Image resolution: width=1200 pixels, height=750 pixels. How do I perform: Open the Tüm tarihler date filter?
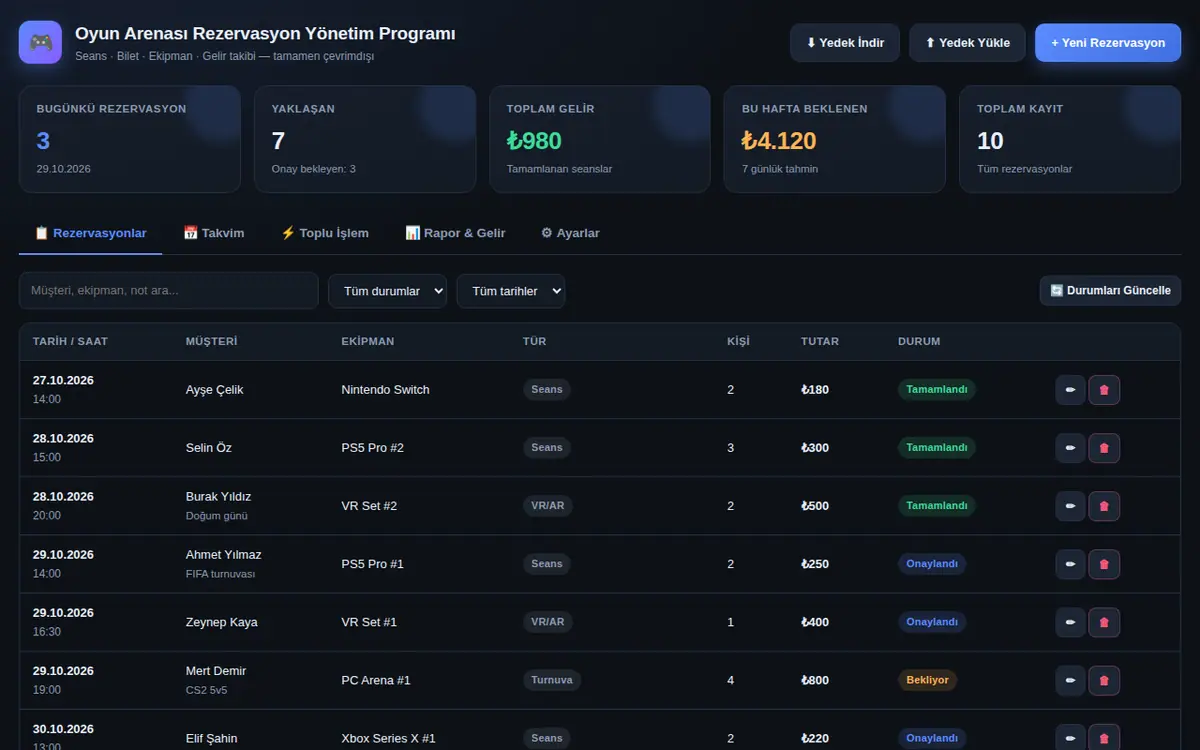pyautogui.click(x=511, y=291)
